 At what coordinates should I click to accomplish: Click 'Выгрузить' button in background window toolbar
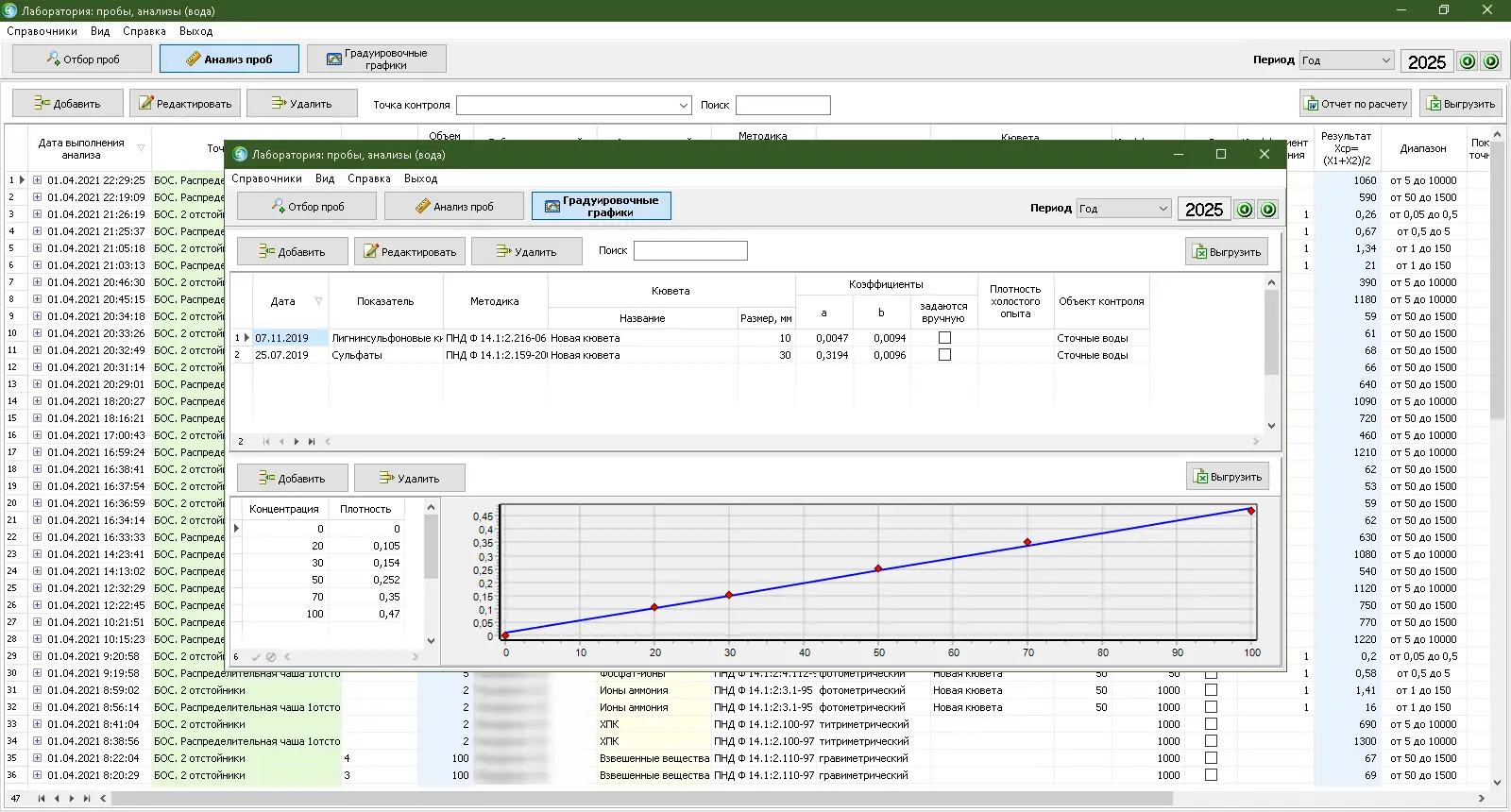tap(1460, 104)
